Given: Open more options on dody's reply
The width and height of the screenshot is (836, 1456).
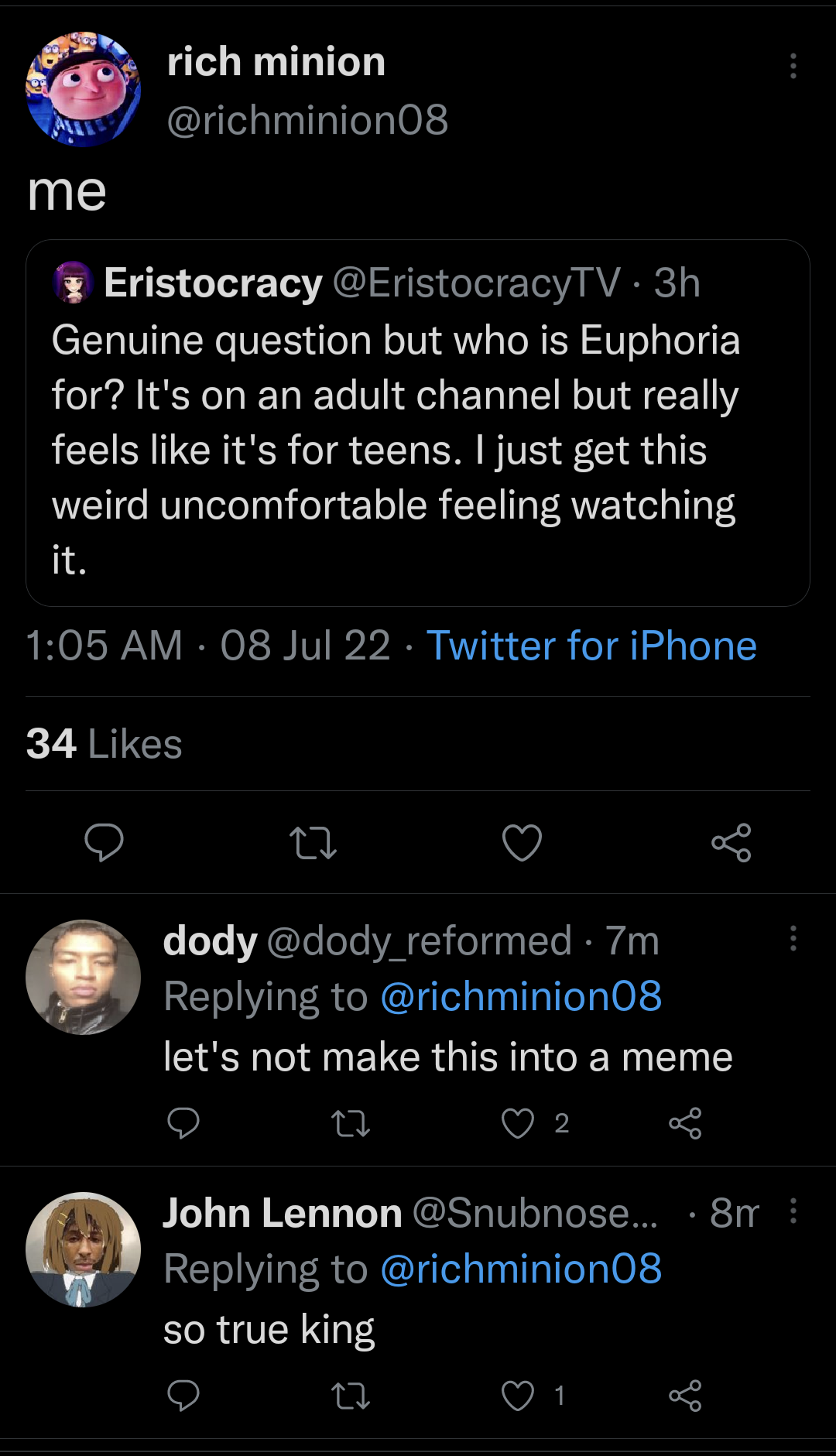Looking at the screenshot, I should [793, 938].
